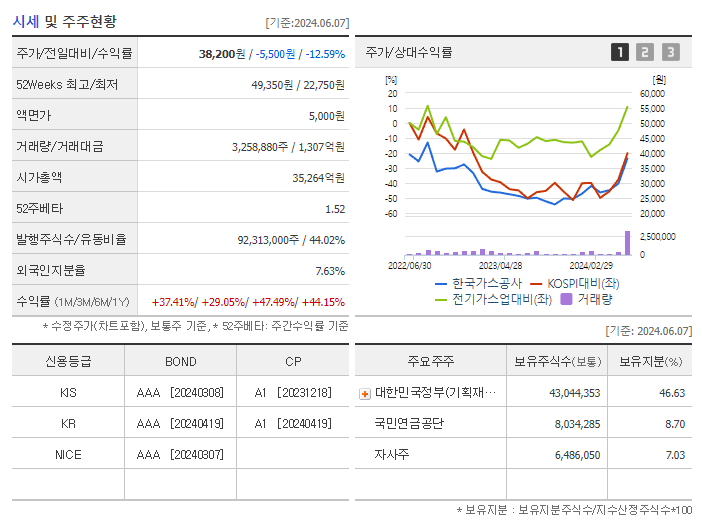The width and height of the screenshot is (702, 525).
Task: Select the daily change -5,500원
Action: coord(275,54)
